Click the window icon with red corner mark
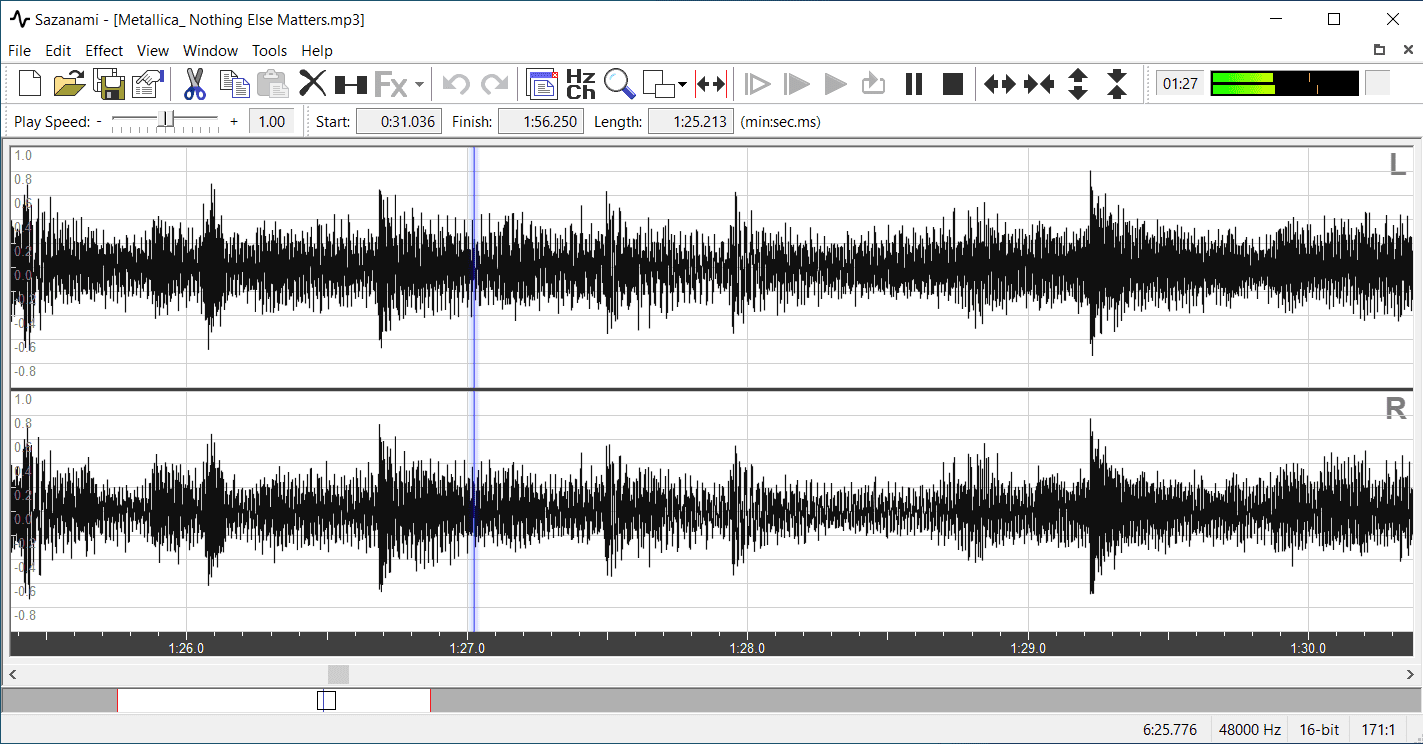The width and height of the screenshot is (1423, 744). click(542, 83)
